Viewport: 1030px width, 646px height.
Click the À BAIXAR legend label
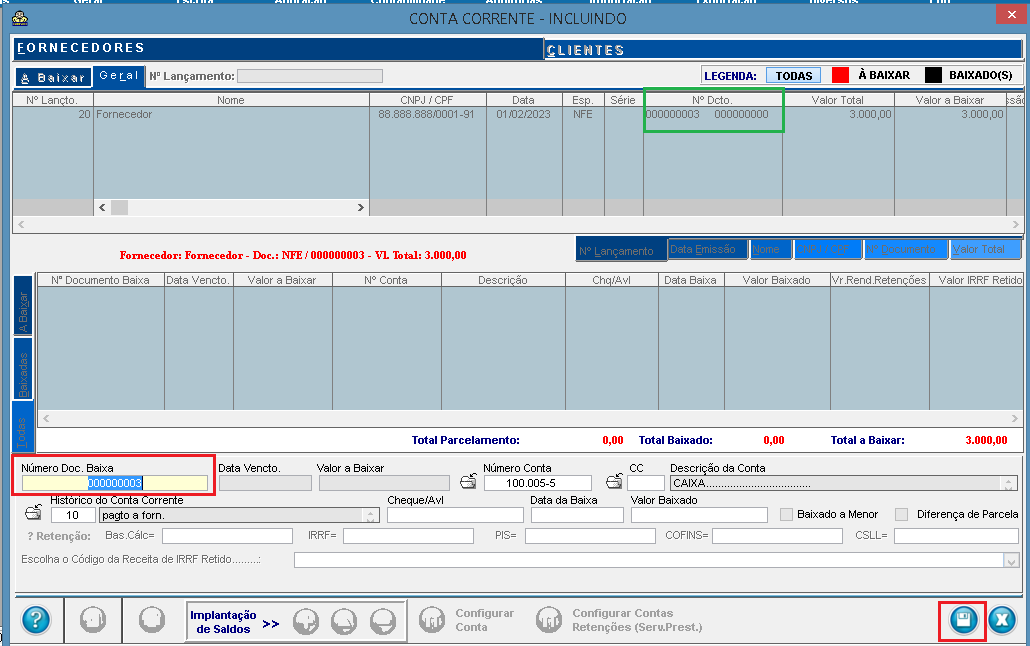[884, 75]
